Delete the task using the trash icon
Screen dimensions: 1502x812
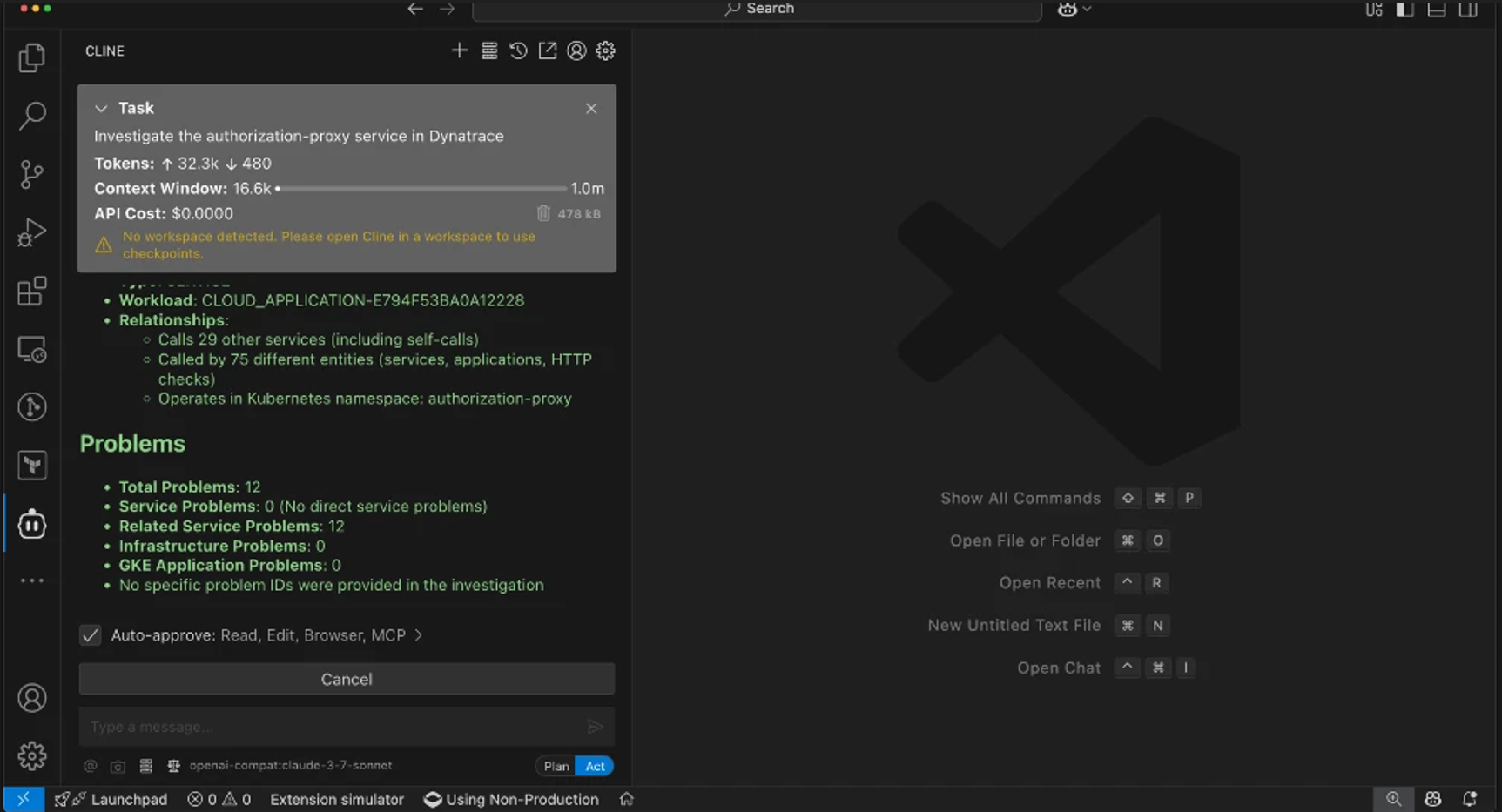(543, 213)
